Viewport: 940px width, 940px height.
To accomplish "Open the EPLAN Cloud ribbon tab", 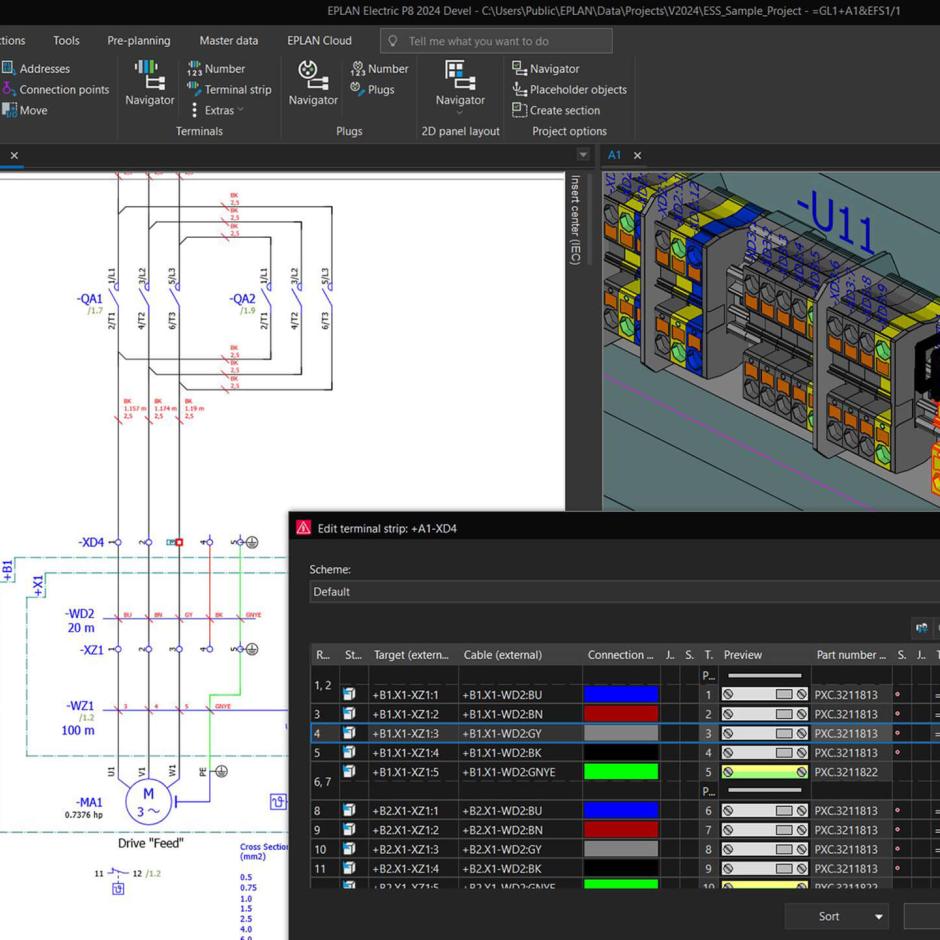I will 319,40.
